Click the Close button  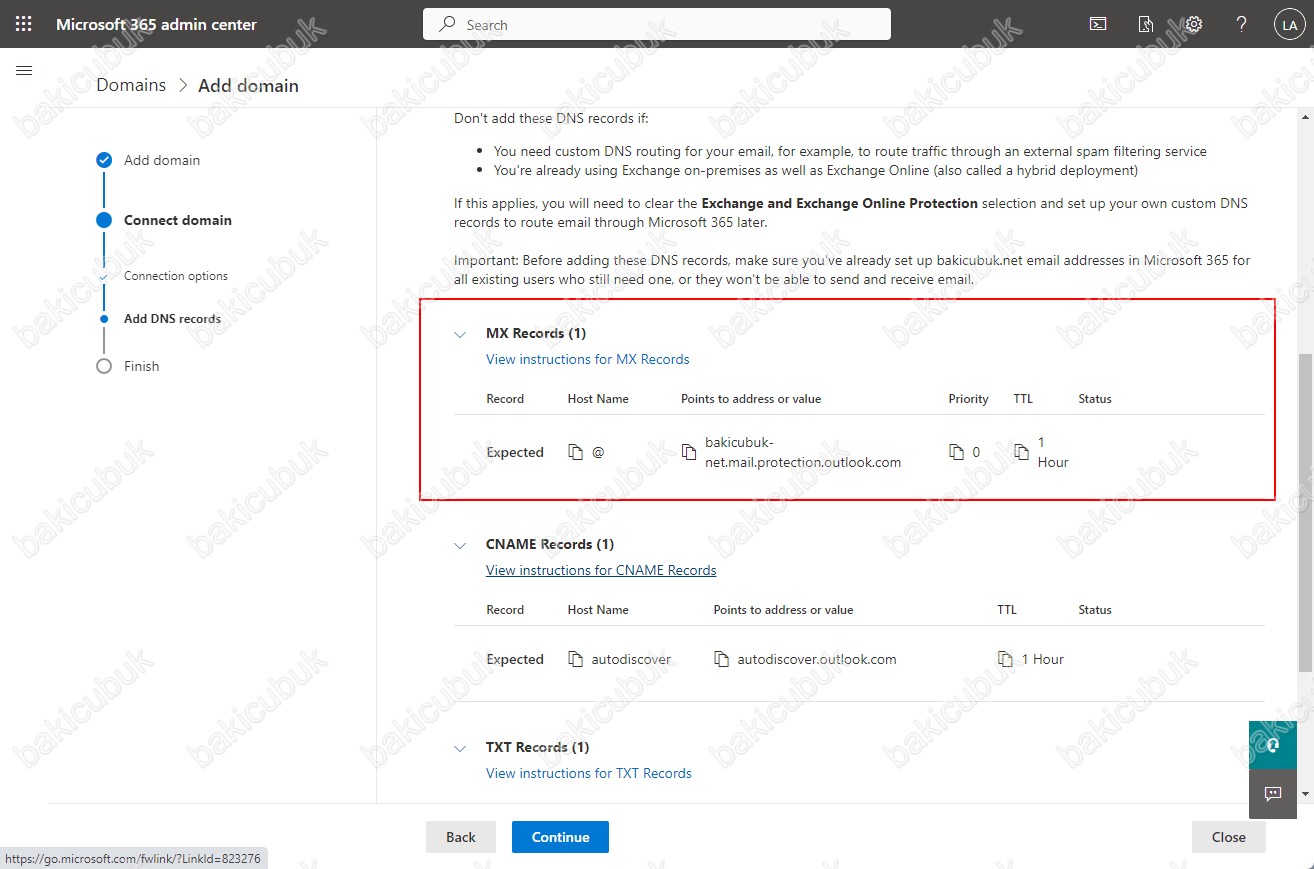click(x=1229, y=837)
